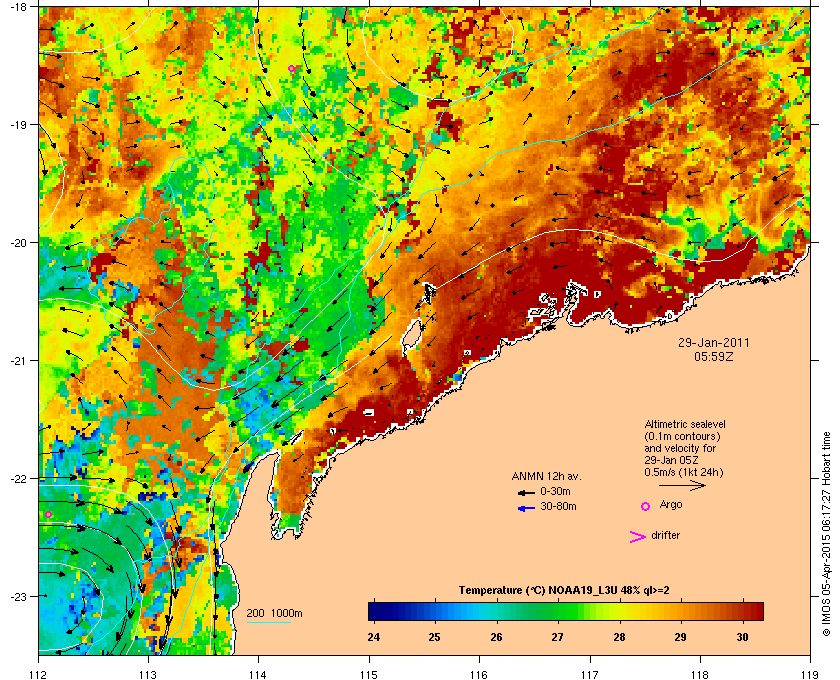This screenshot has width=840, height=680.
Task: Click the date label 29-Jan-2011
Action: pyautogui.click(x=714, y=342)
